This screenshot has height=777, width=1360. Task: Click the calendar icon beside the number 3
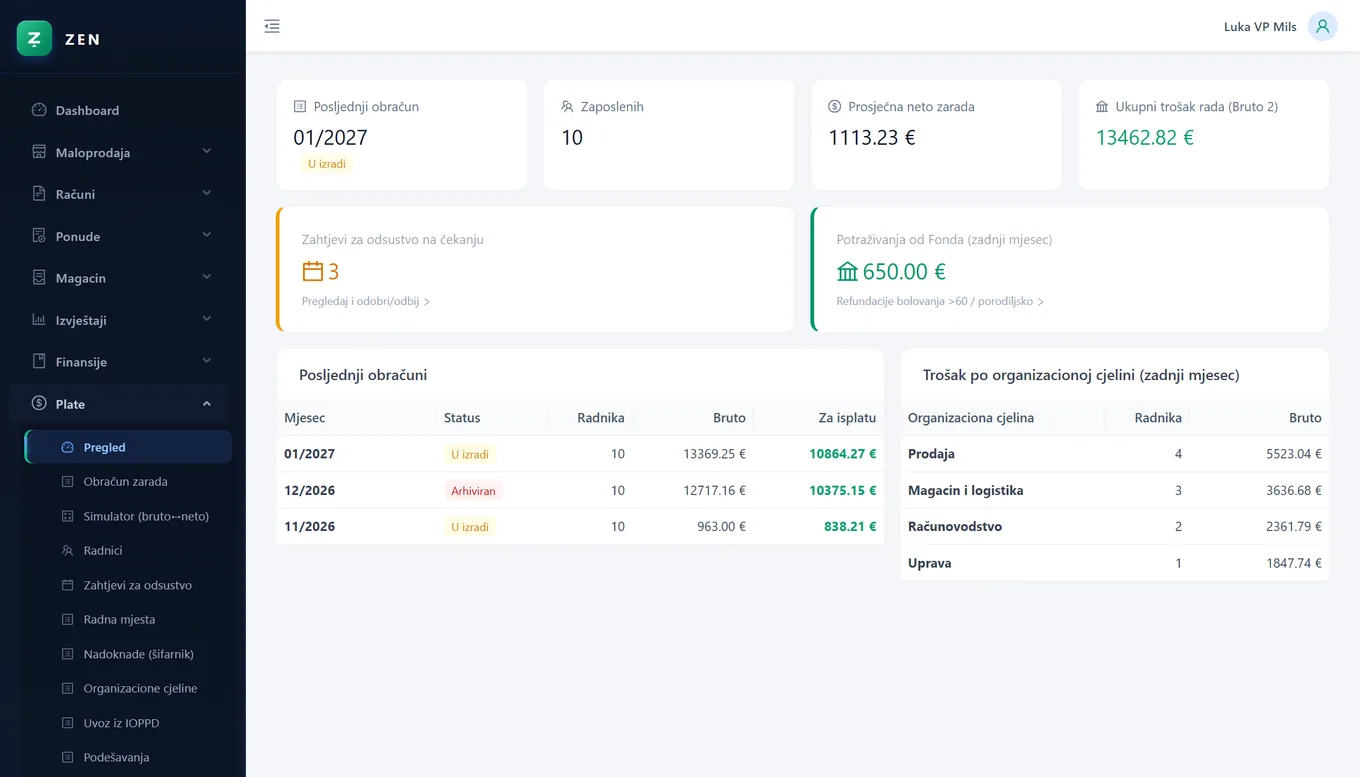coord(313,271)
